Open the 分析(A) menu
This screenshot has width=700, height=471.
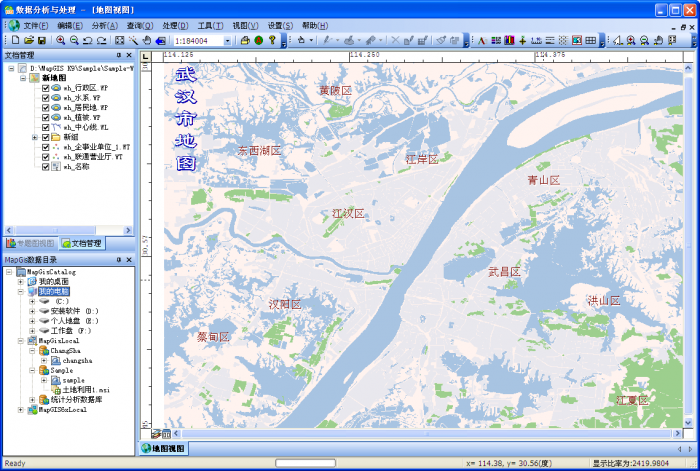pyautogui.click(x=104, y=25)
